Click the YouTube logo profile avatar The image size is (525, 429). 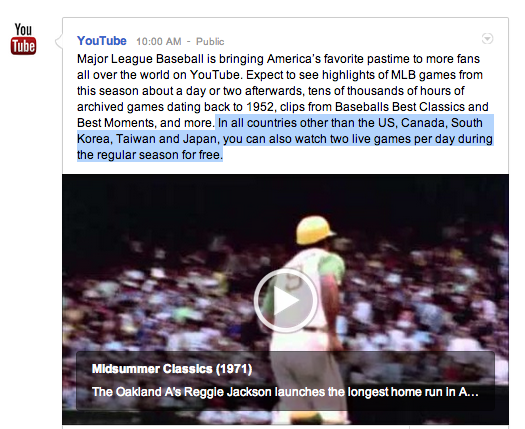click(23, 39)
